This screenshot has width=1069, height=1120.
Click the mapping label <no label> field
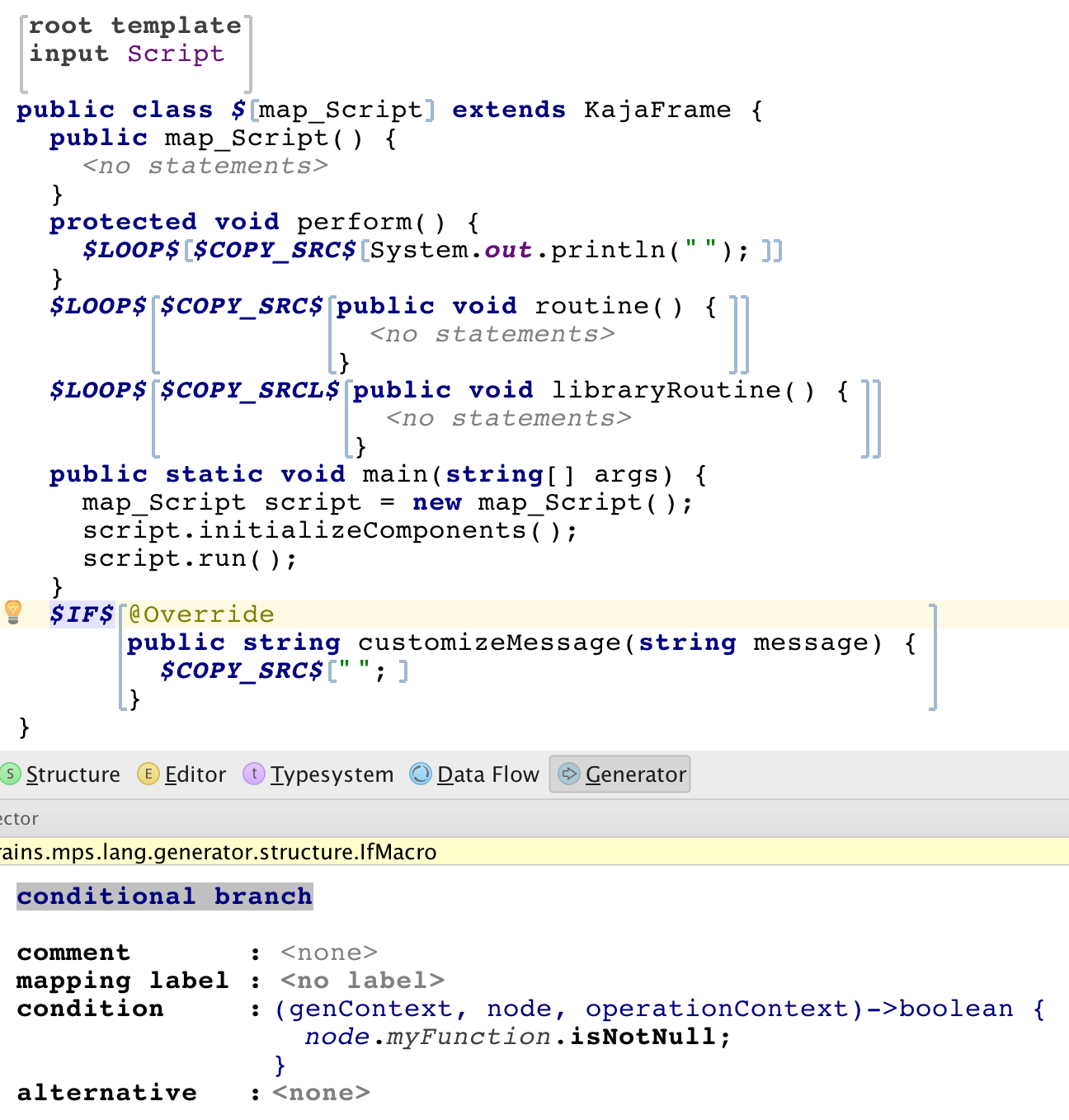(x=362, y=981)
